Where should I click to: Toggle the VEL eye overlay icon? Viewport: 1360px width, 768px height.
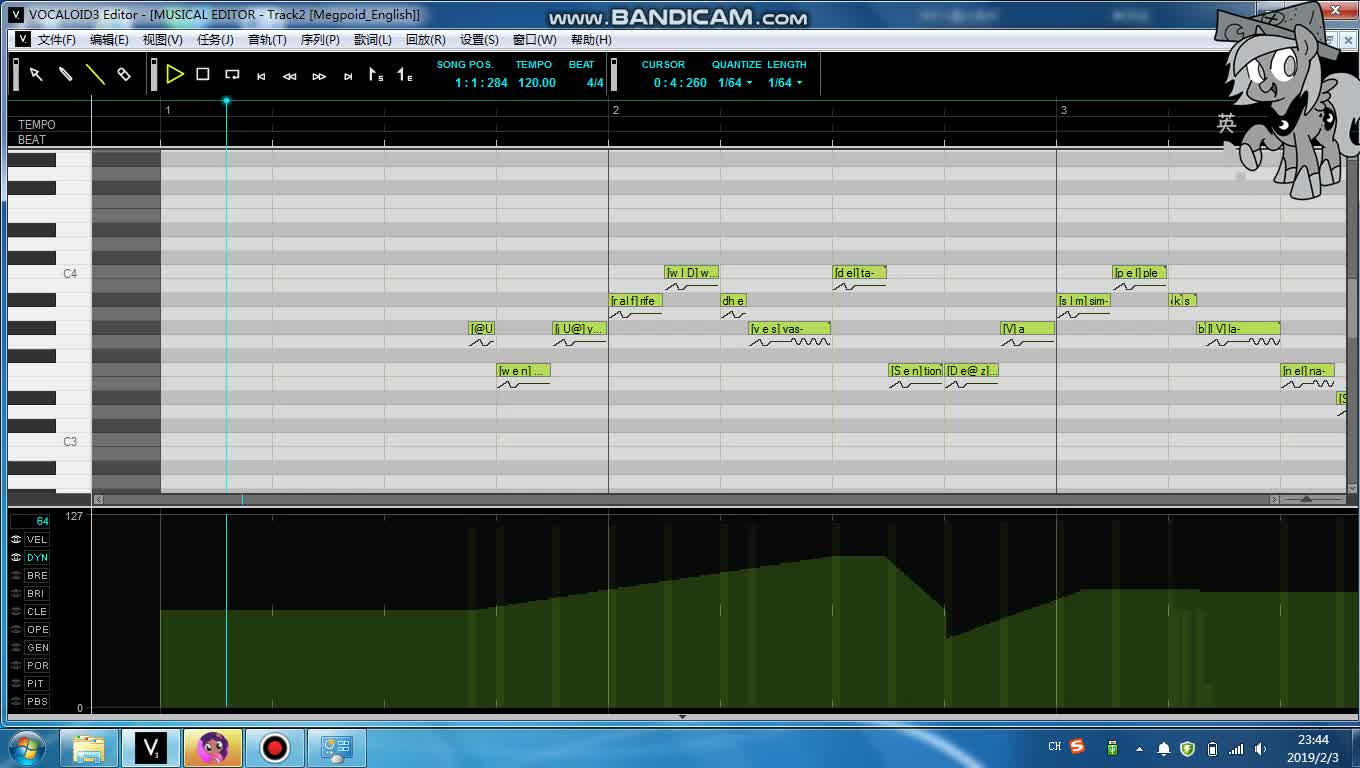(16, 540)
